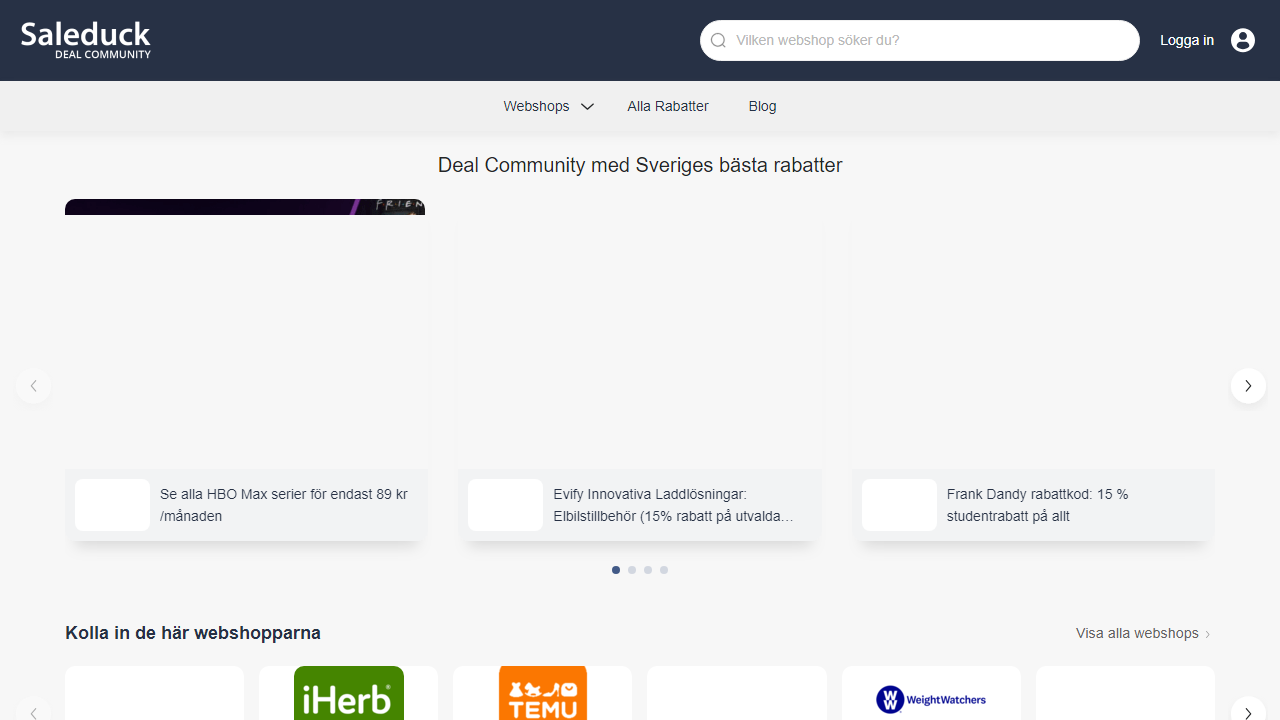Open the user account avatar icon

(1243, 40)
